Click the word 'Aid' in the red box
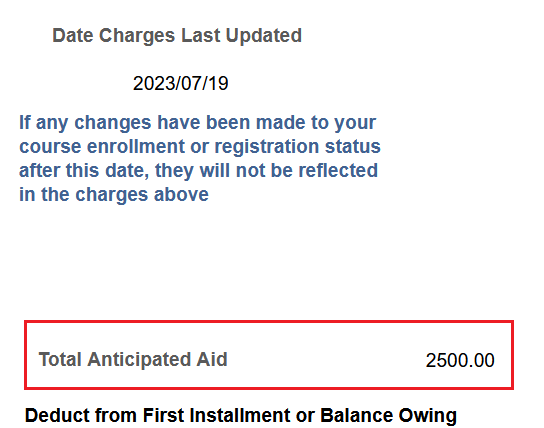The image size is (544, 428). click(x=212, y=359)
